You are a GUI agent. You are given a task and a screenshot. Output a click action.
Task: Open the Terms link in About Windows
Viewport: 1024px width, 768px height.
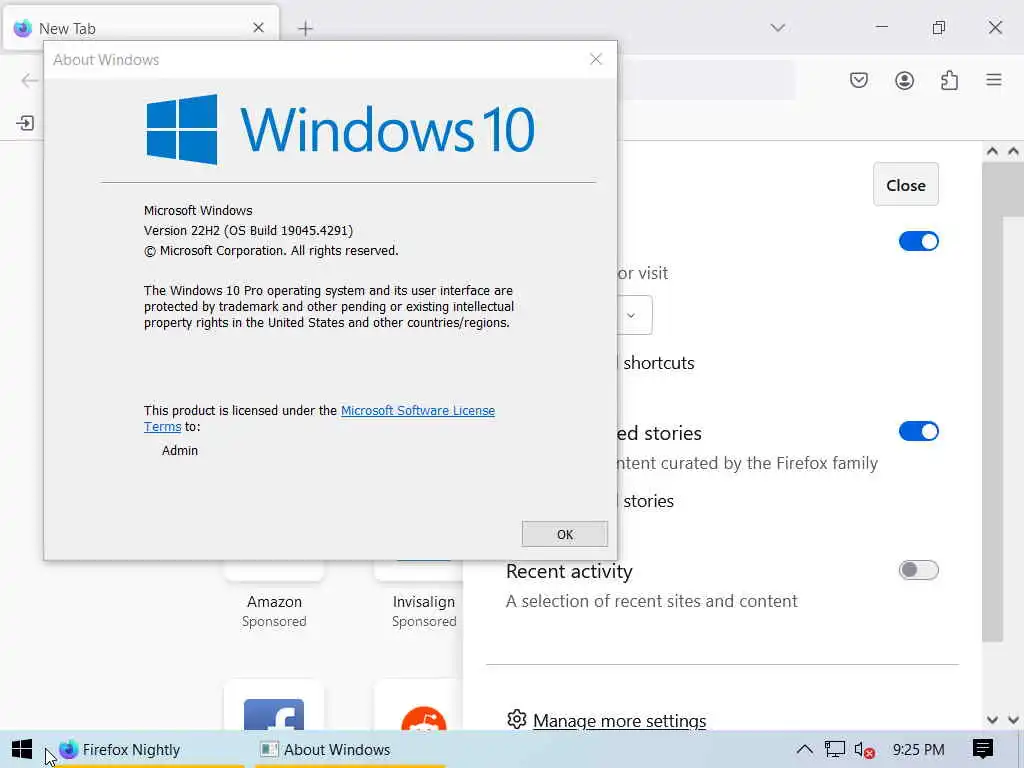(x=163, y=426)
